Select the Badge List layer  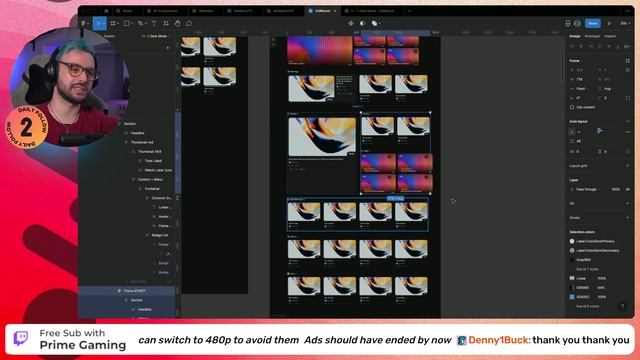tap(160, 235)
